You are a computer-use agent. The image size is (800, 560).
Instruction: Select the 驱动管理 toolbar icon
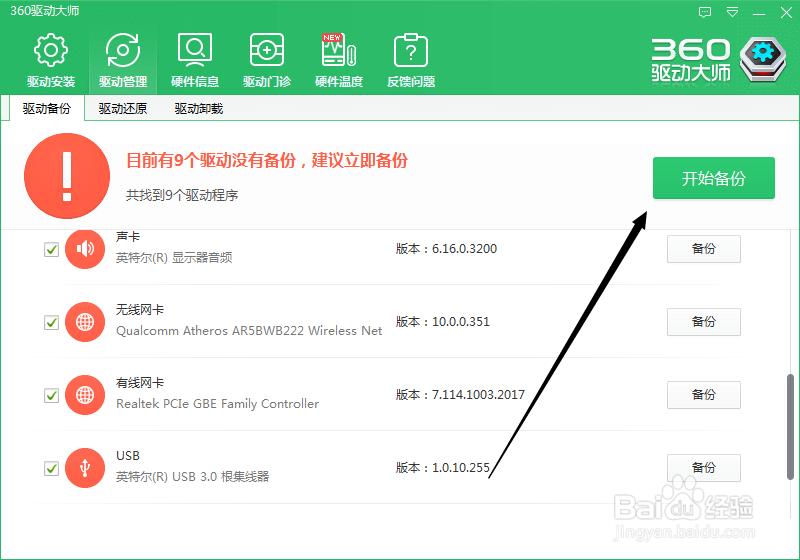(x=123, y=50)
